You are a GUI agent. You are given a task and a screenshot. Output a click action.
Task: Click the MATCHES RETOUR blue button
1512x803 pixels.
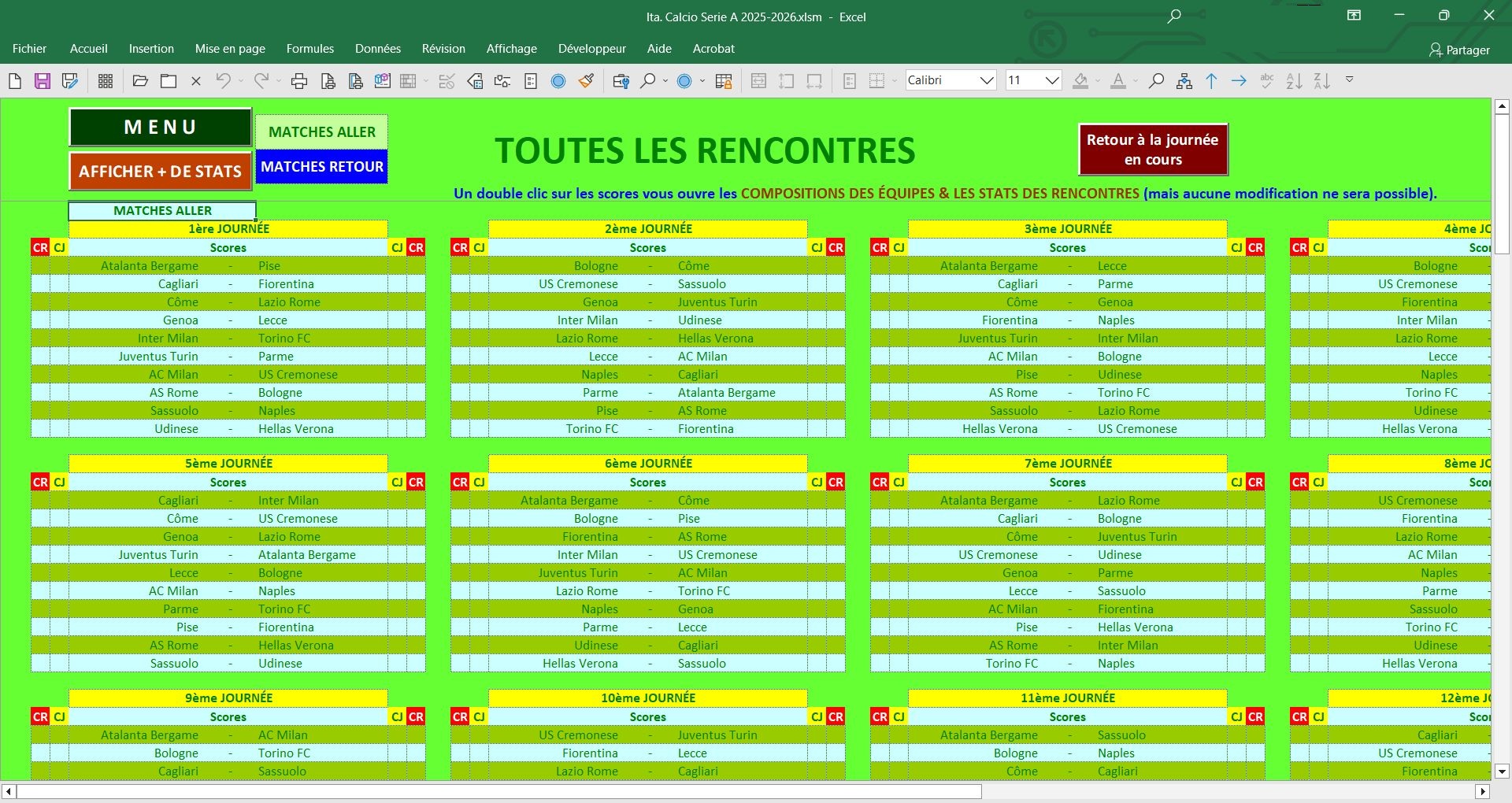pos(321,167)
